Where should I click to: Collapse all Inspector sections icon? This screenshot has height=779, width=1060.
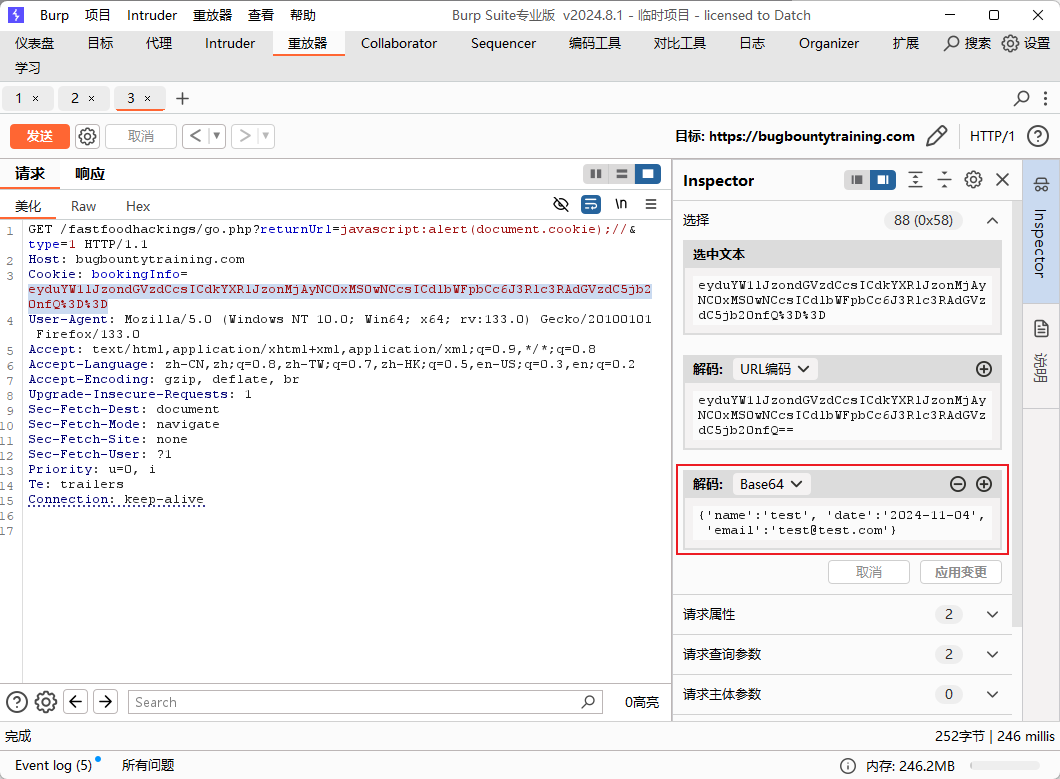[x=944, y=180]
